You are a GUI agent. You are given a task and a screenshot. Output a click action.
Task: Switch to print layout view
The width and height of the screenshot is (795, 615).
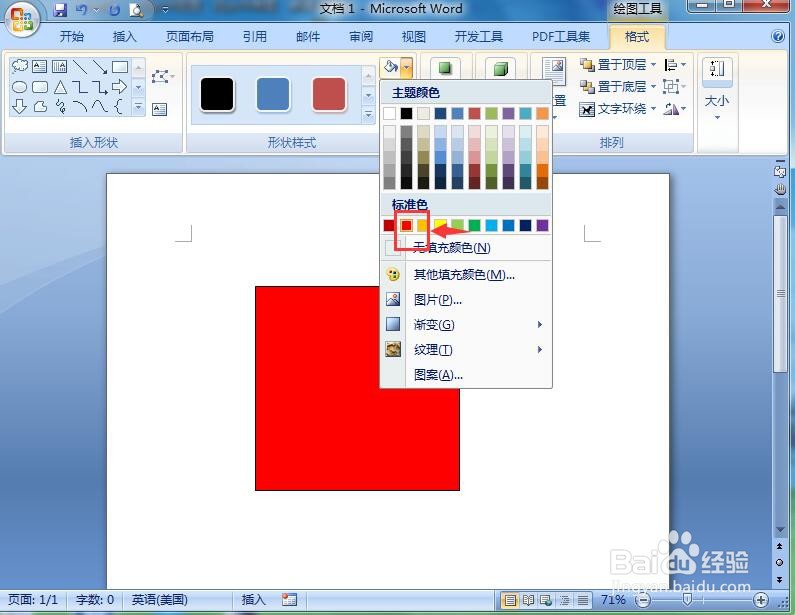510,600
